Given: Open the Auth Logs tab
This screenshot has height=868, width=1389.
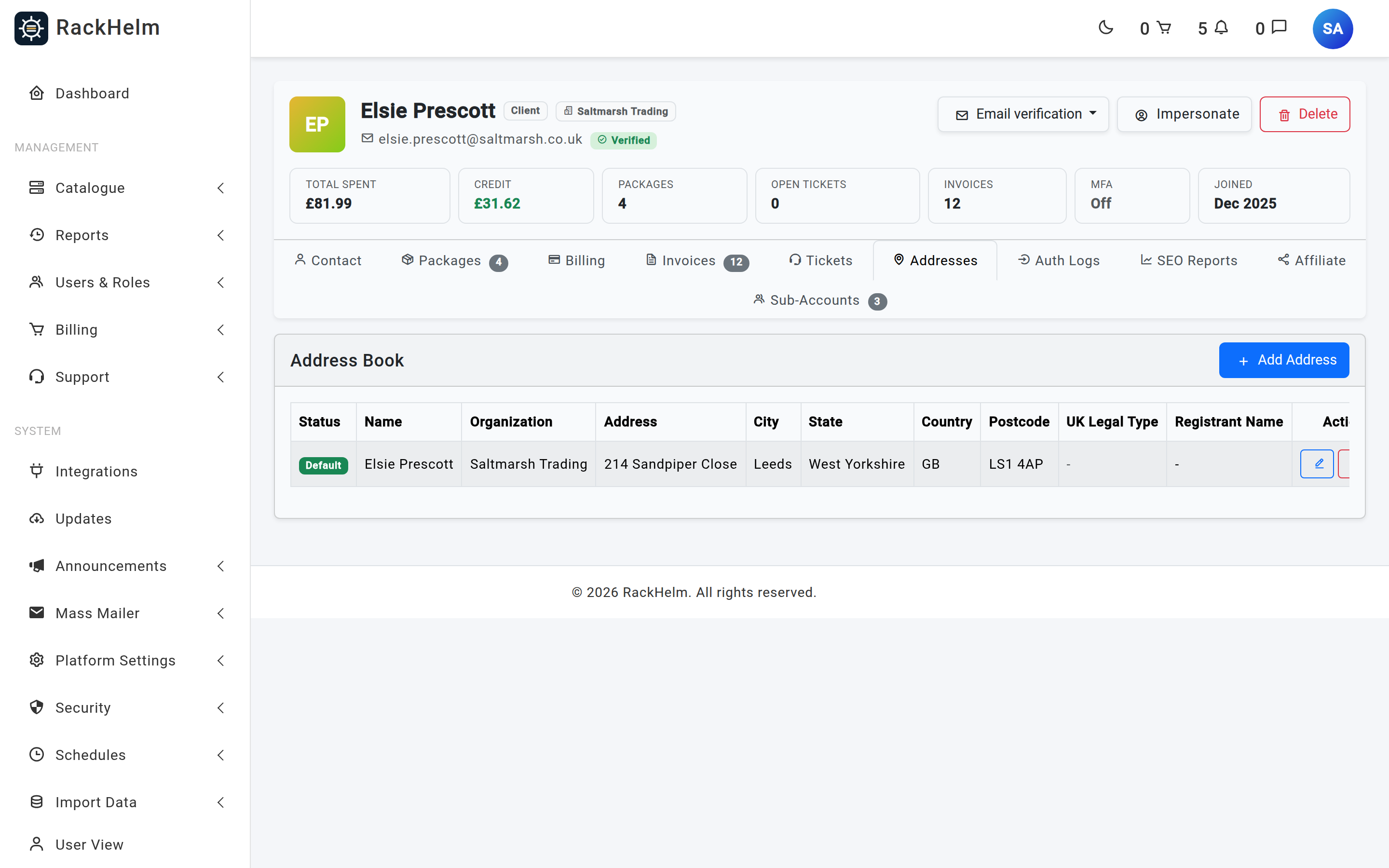Looking at the screenshot, I should coord(1059,260).
